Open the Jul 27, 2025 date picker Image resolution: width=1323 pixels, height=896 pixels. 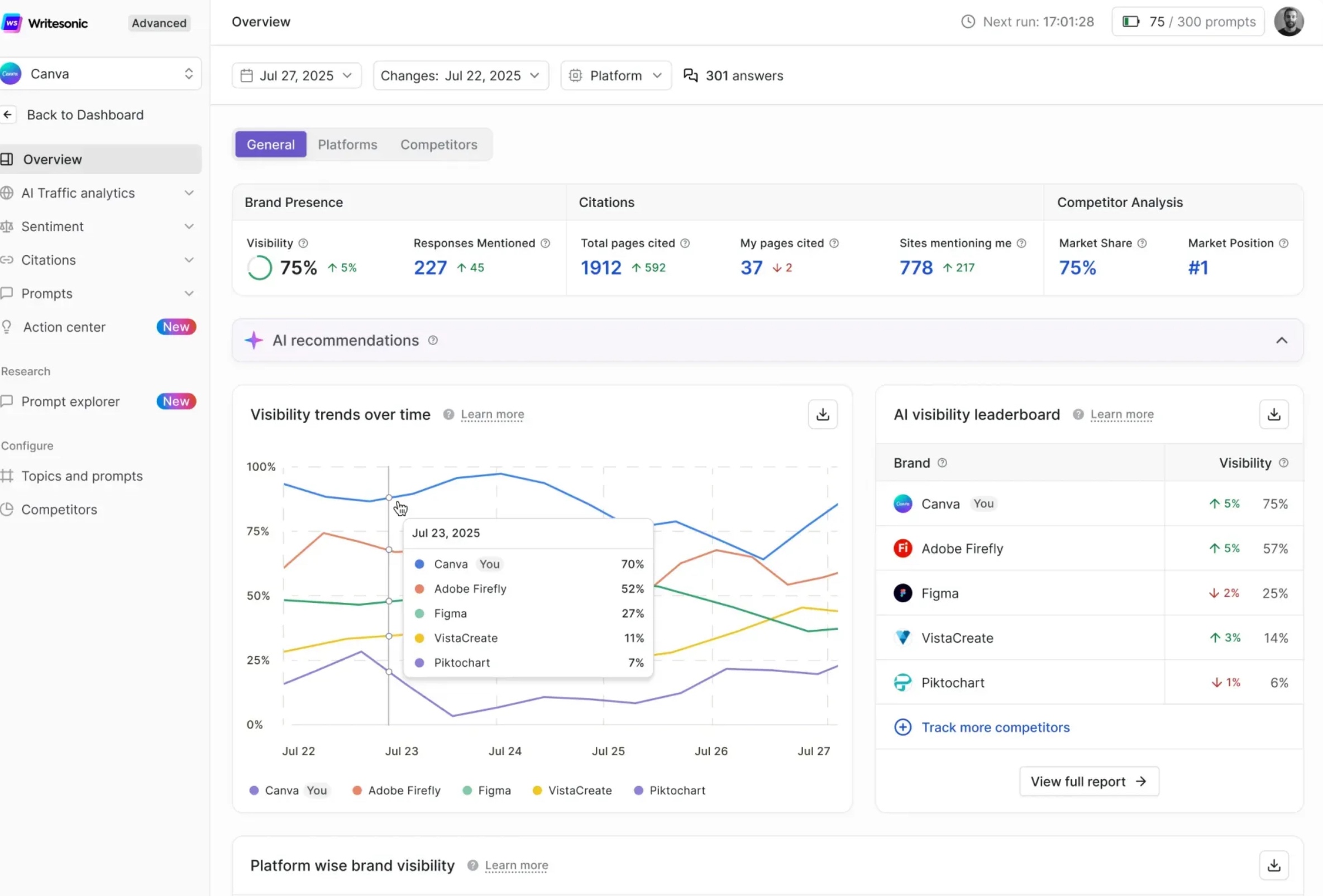pyautogui.click(x=296, y=75)
